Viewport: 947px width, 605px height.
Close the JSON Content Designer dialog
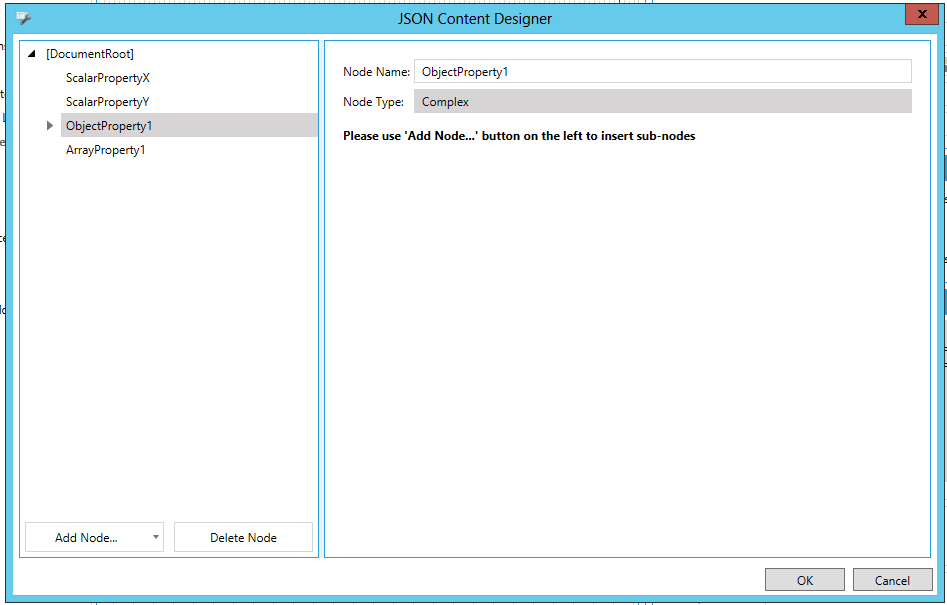tap(921, 14)
